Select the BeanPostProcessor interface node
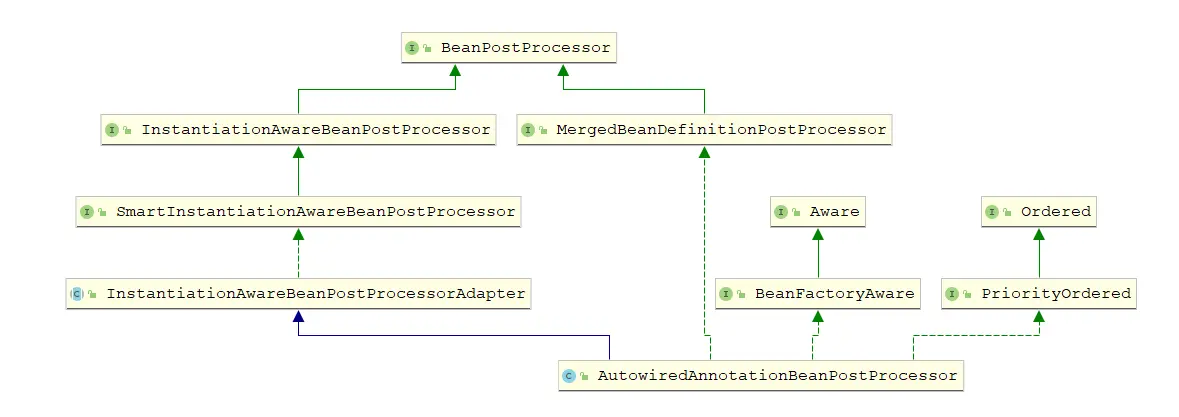1179x417 pixels. tap(510, 47)
